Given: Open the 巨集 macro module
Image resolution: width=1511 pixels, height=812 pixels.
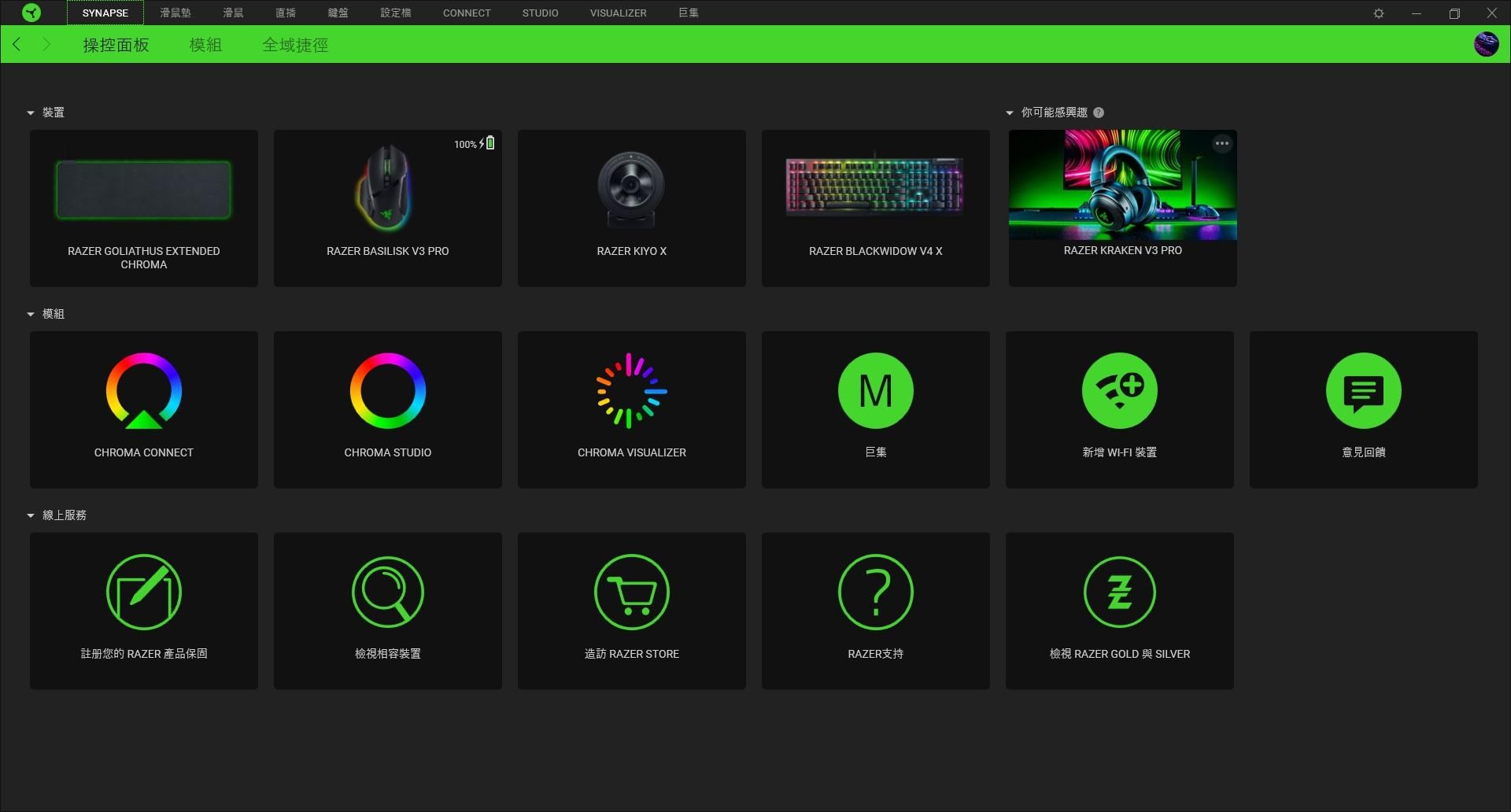Looking at the screenshot, I should [x=875, y=409].
